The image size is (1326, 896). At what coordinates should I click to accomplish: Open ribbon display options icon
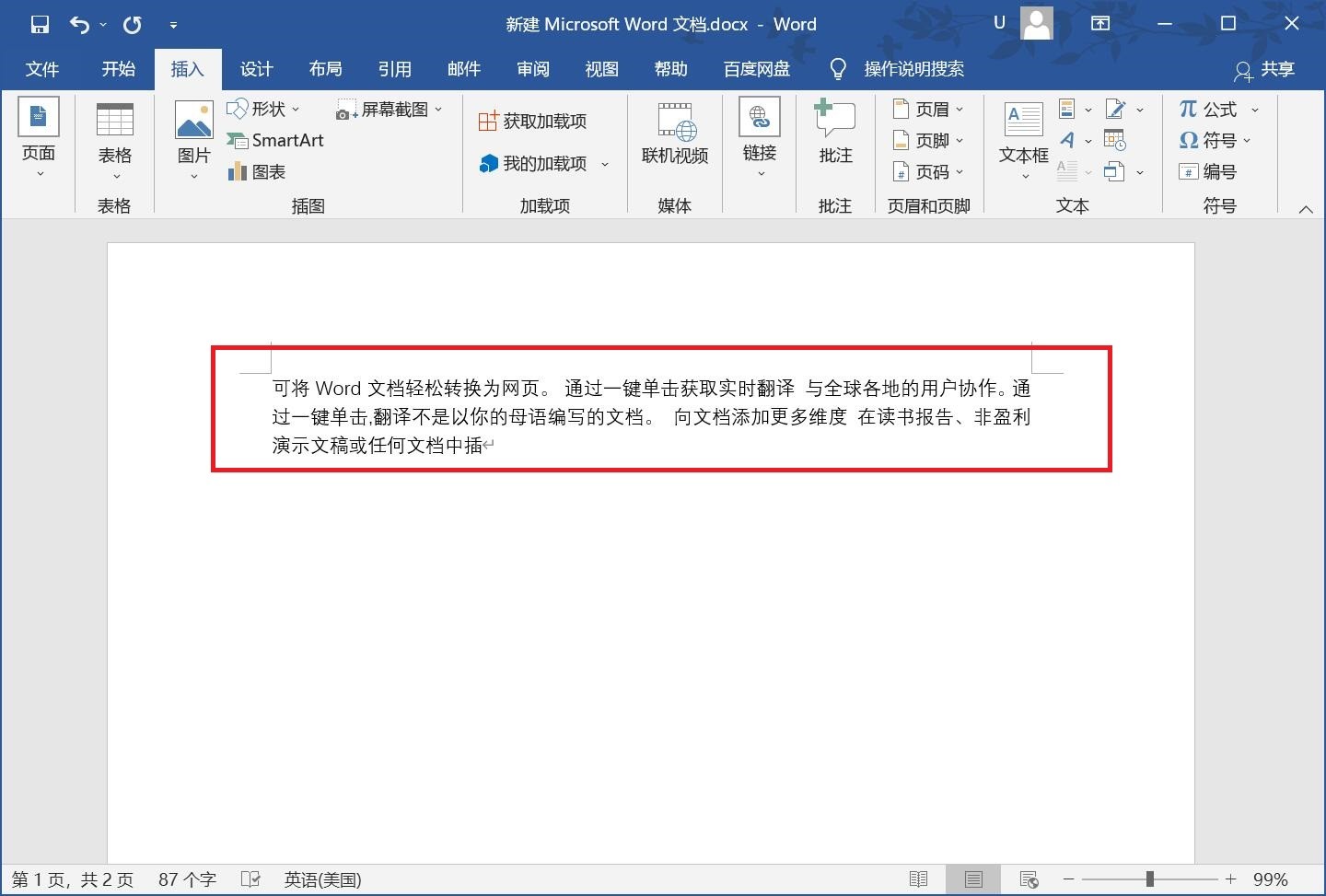1100,24
